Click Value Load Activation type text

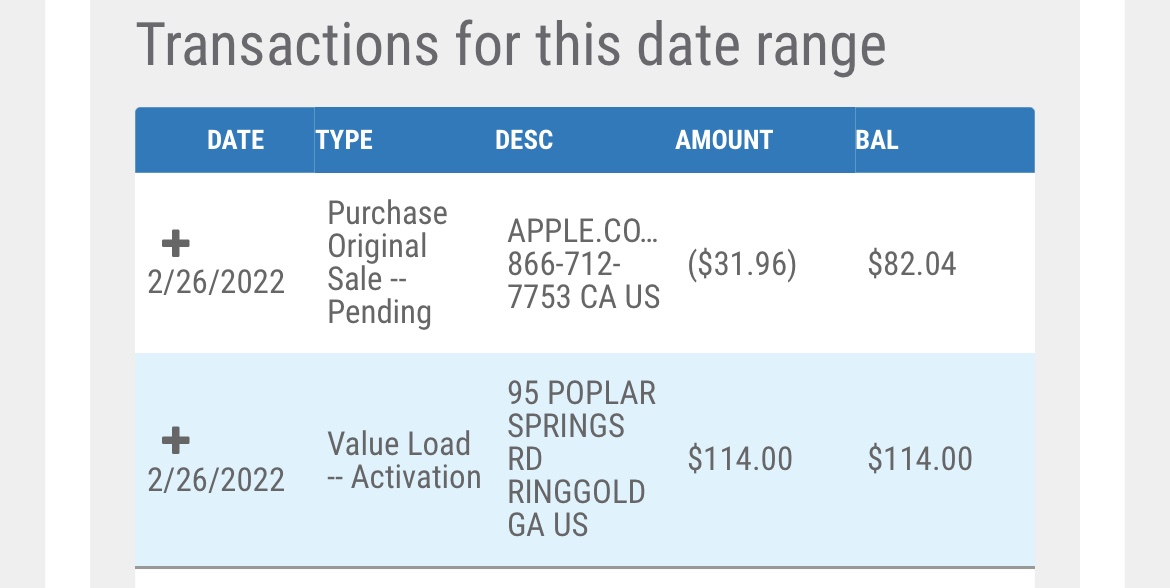point(404,460)
